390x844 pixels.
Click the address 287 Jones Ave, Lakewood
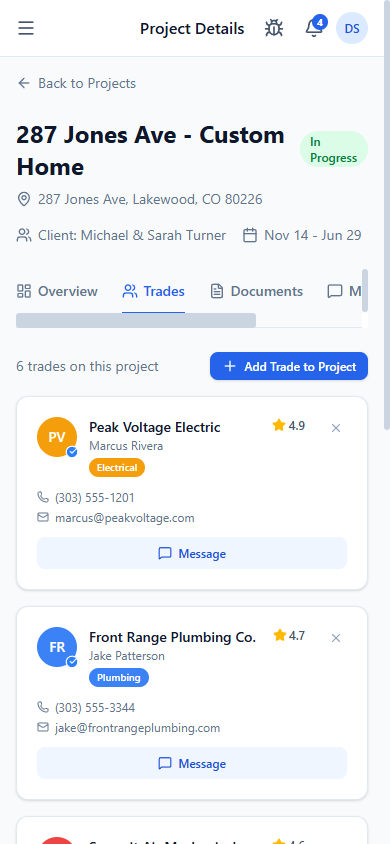150,200
